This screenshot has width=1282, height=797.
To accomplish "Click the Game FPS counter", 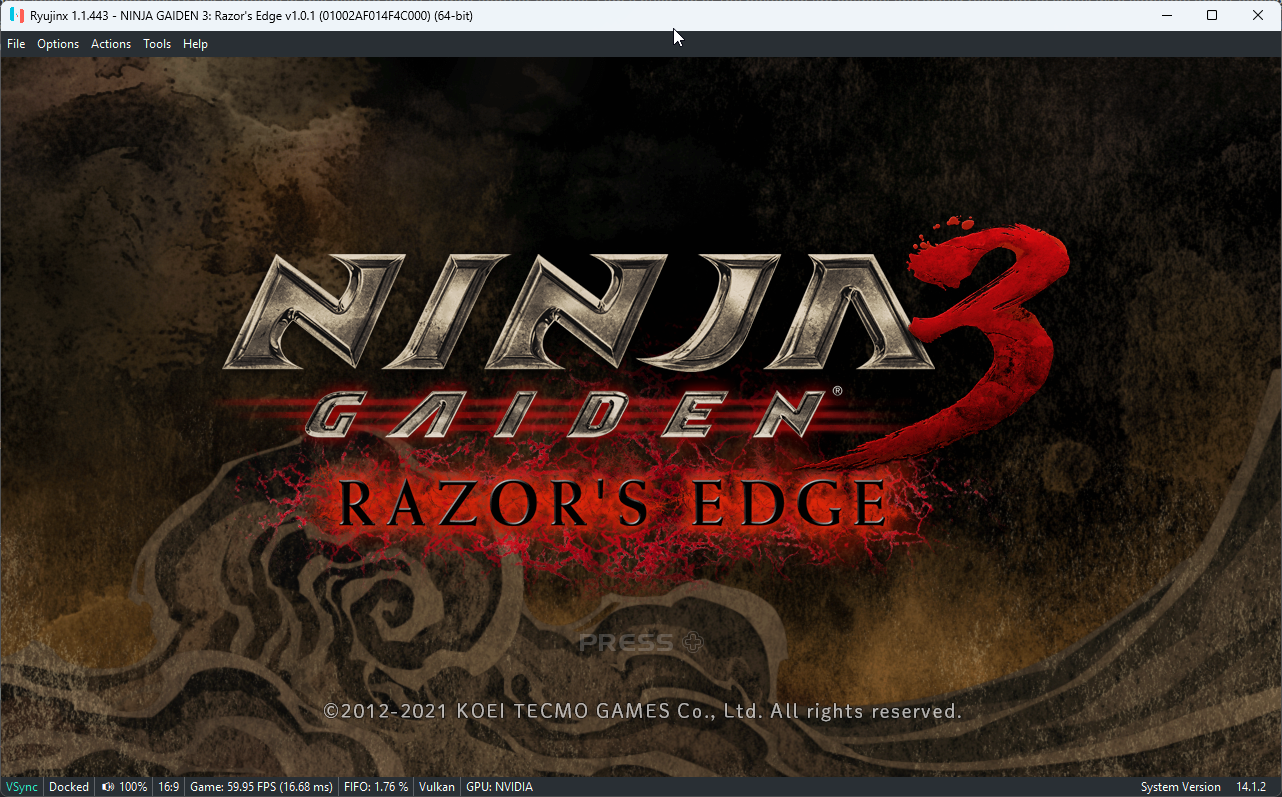I will tap(261, 787).
